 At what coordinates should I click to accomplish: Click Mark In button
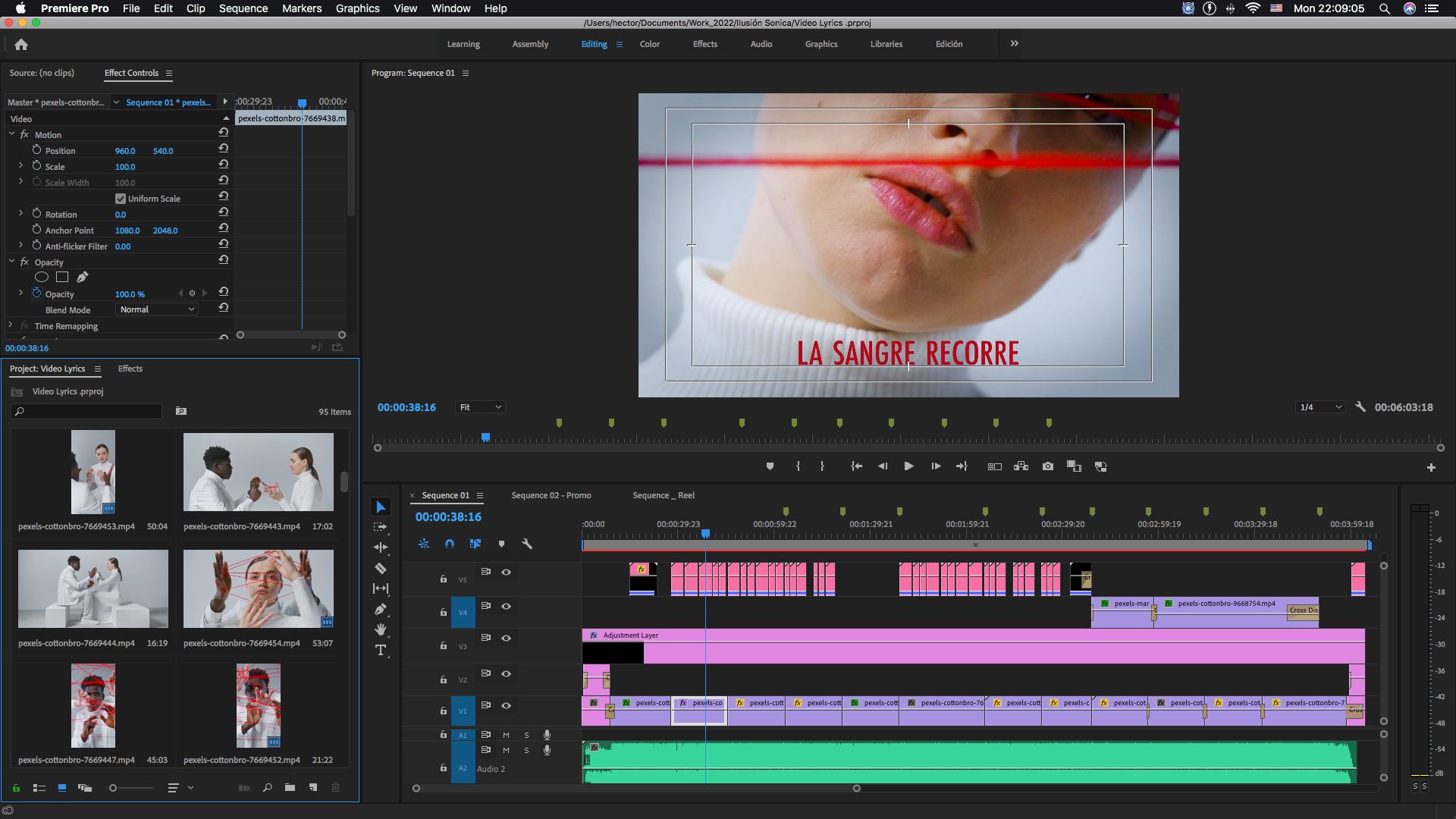click(798, 466)
